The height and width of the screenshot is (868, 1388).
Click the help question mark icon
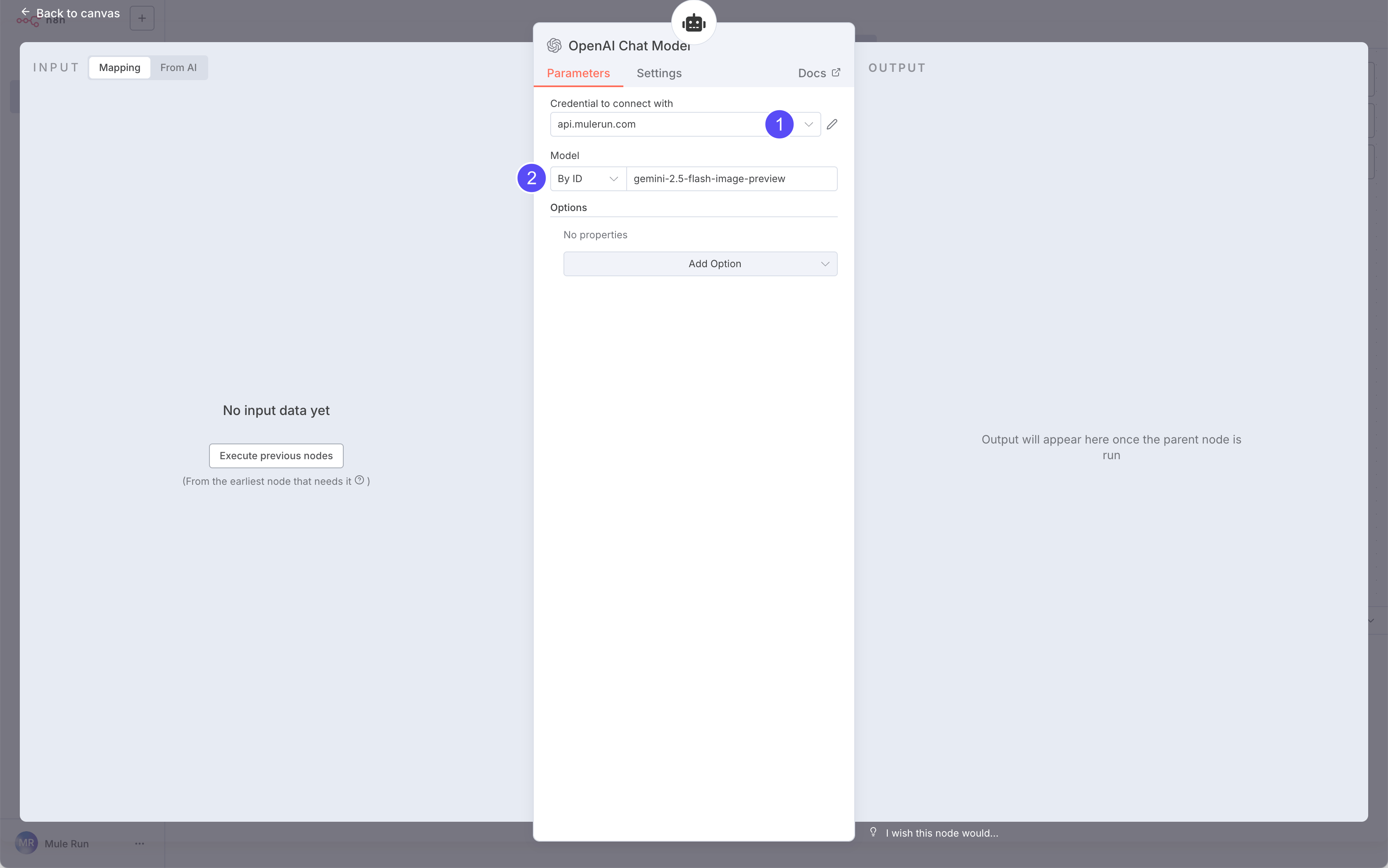[359, 480]
